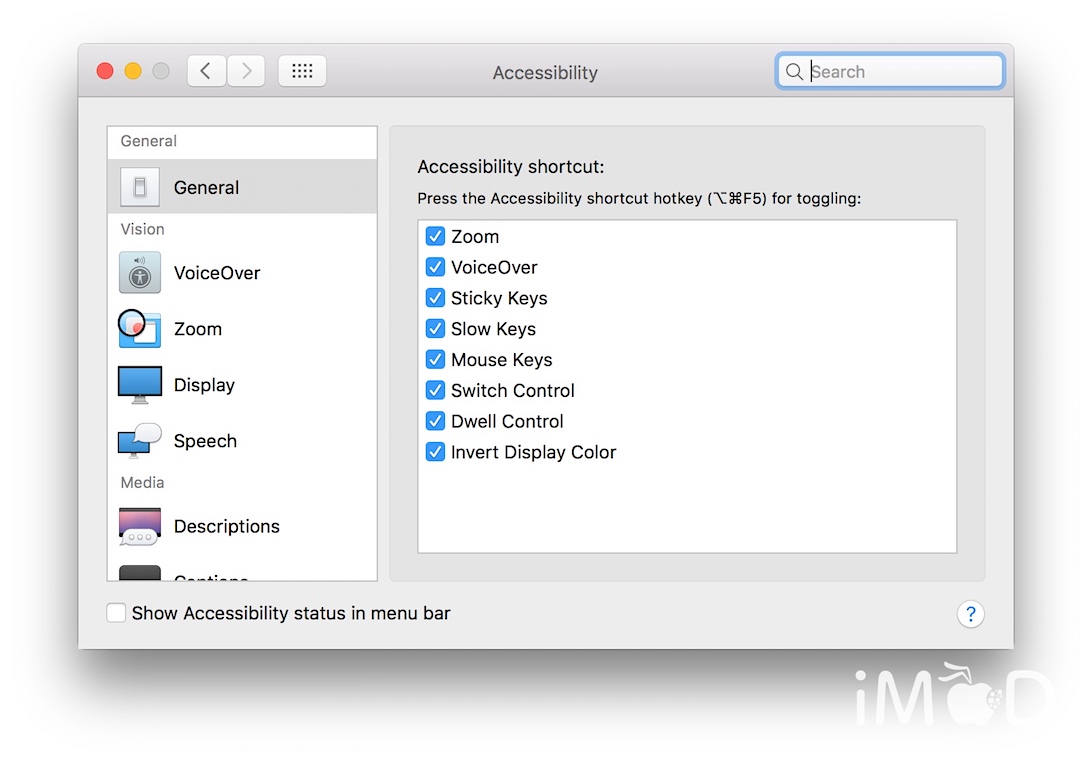Uncheck the Sticky Keys shortcut option
This screenshot has height=761, width=1092.
[x=435, y=298]
